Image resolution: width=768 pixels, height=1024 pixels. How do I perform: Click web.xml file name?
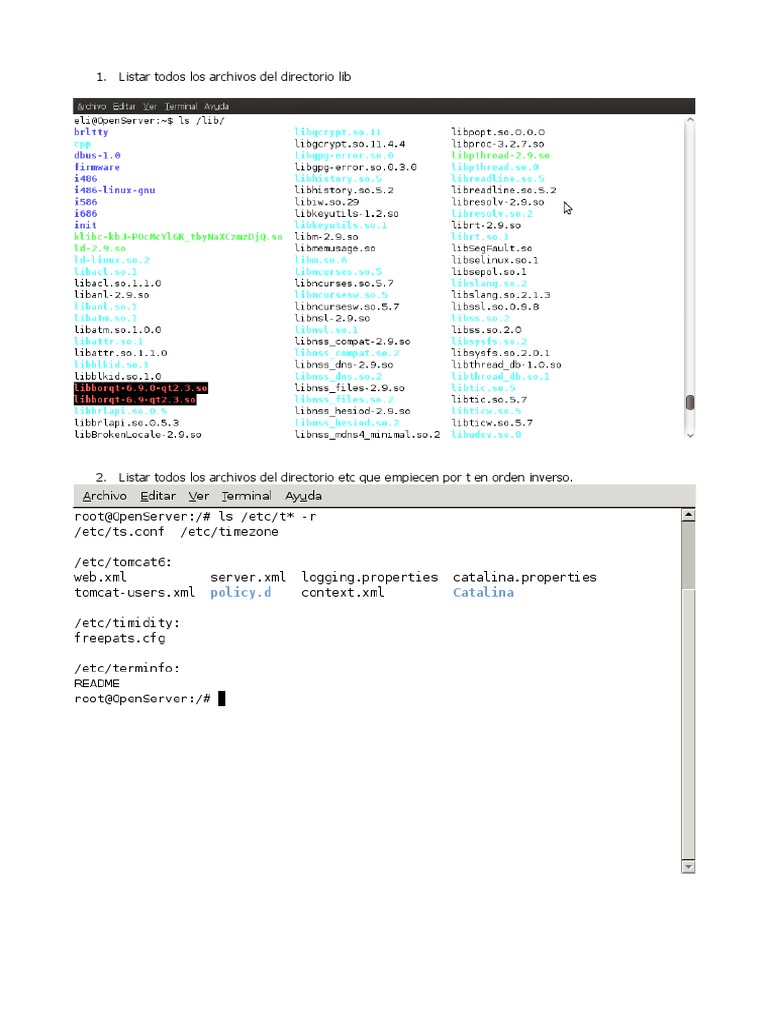coord(100,577)
